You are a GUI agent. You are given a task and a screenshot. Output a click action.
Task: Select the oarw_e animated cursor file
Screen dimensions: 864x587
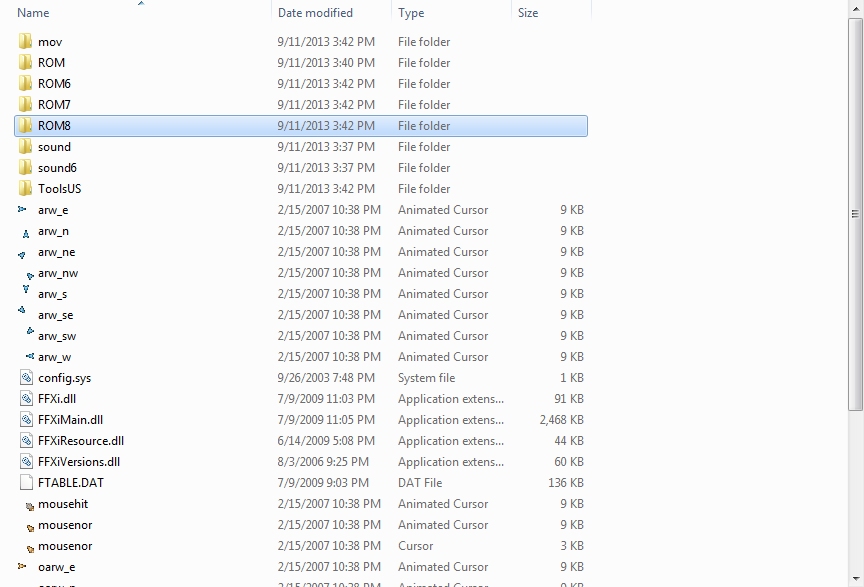(x=56, y=567)
